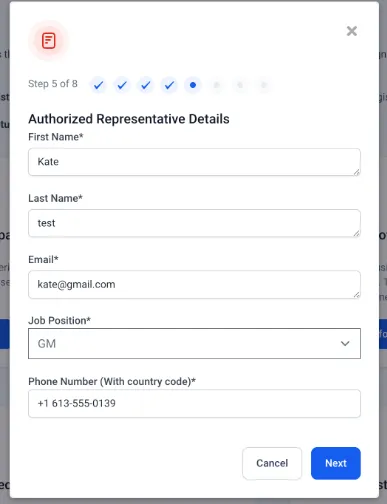The image size is (387, 504).
Task: Click the sixth step indicator dot
Action: 216,85
